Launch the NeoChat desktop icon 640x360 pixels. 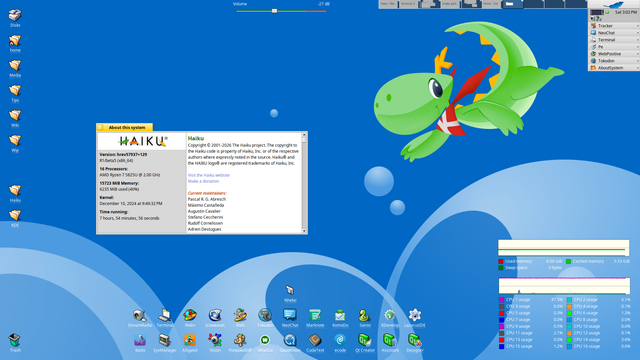290,315
